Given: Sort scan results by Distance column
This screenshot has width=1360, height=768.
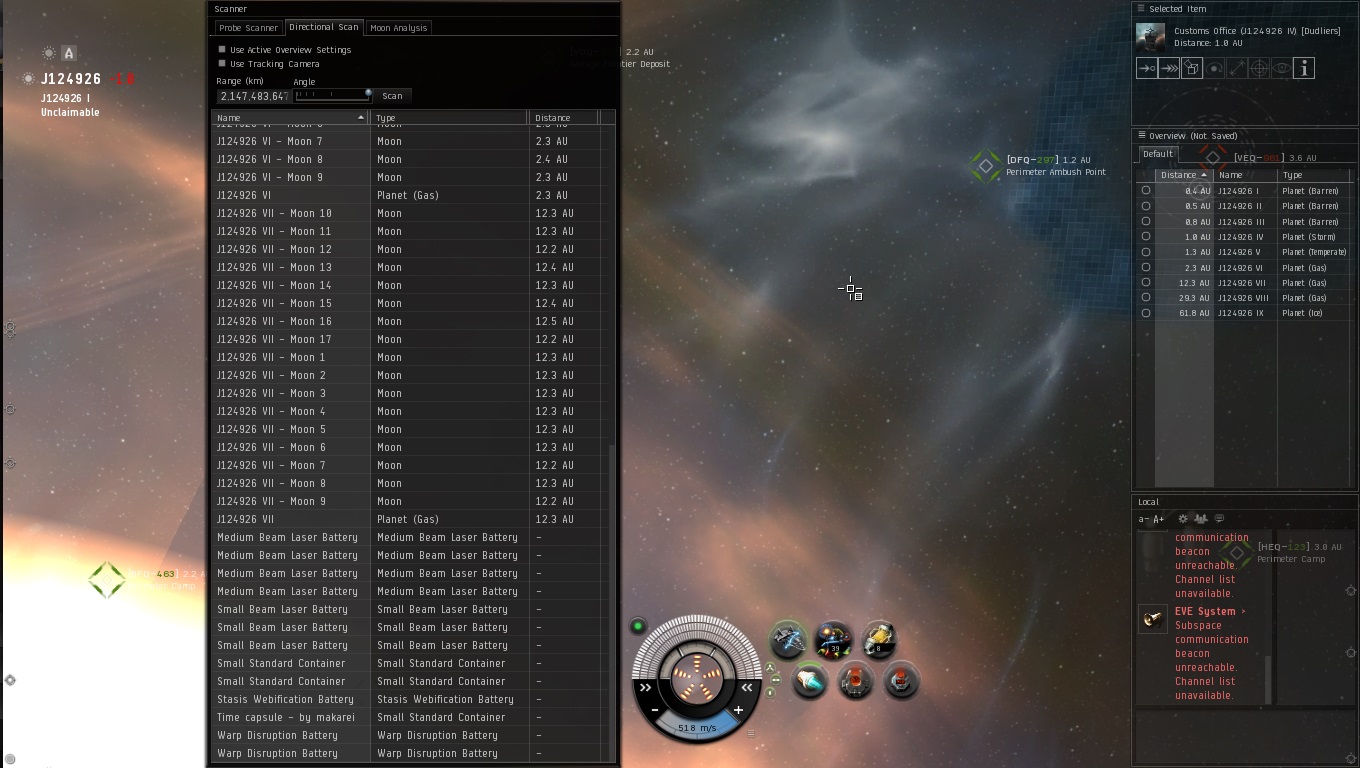Looking at the screenshot, I should [x=563, y=118].
